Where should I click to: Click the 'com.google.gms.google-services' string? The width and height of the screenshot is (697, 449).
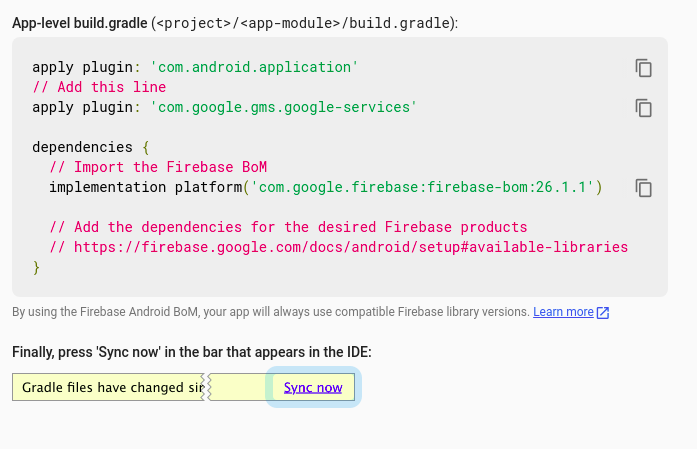[x=283, y=107]
